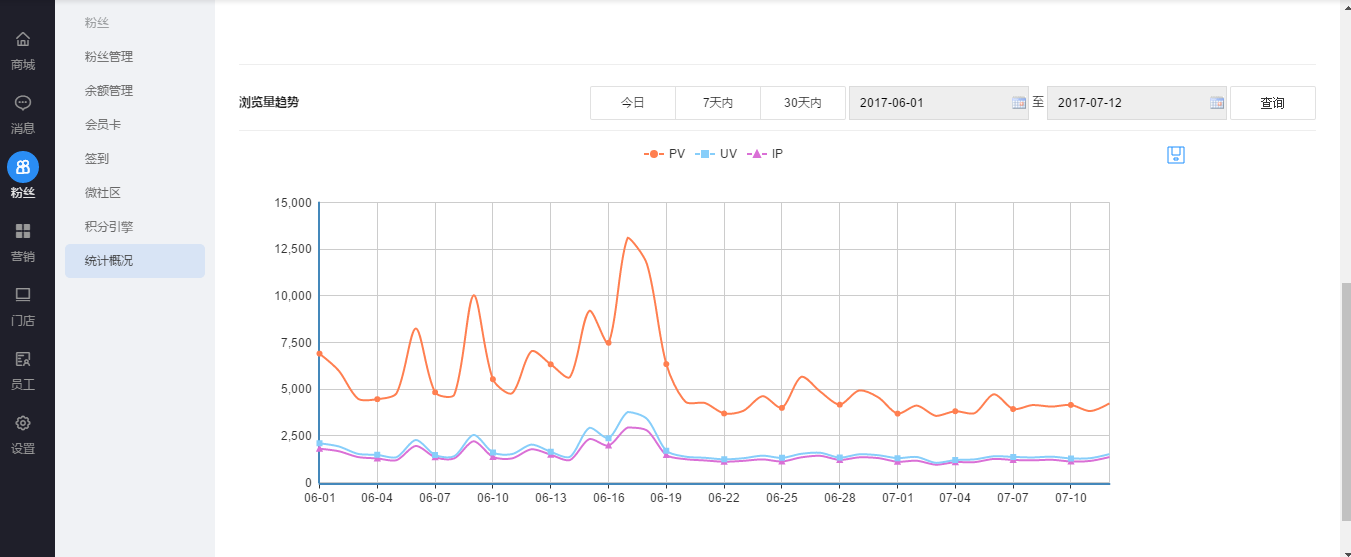Screen dimensions: 1351x557
Task: Open the 设置 settings gear icon
Action: coord(22,423)
